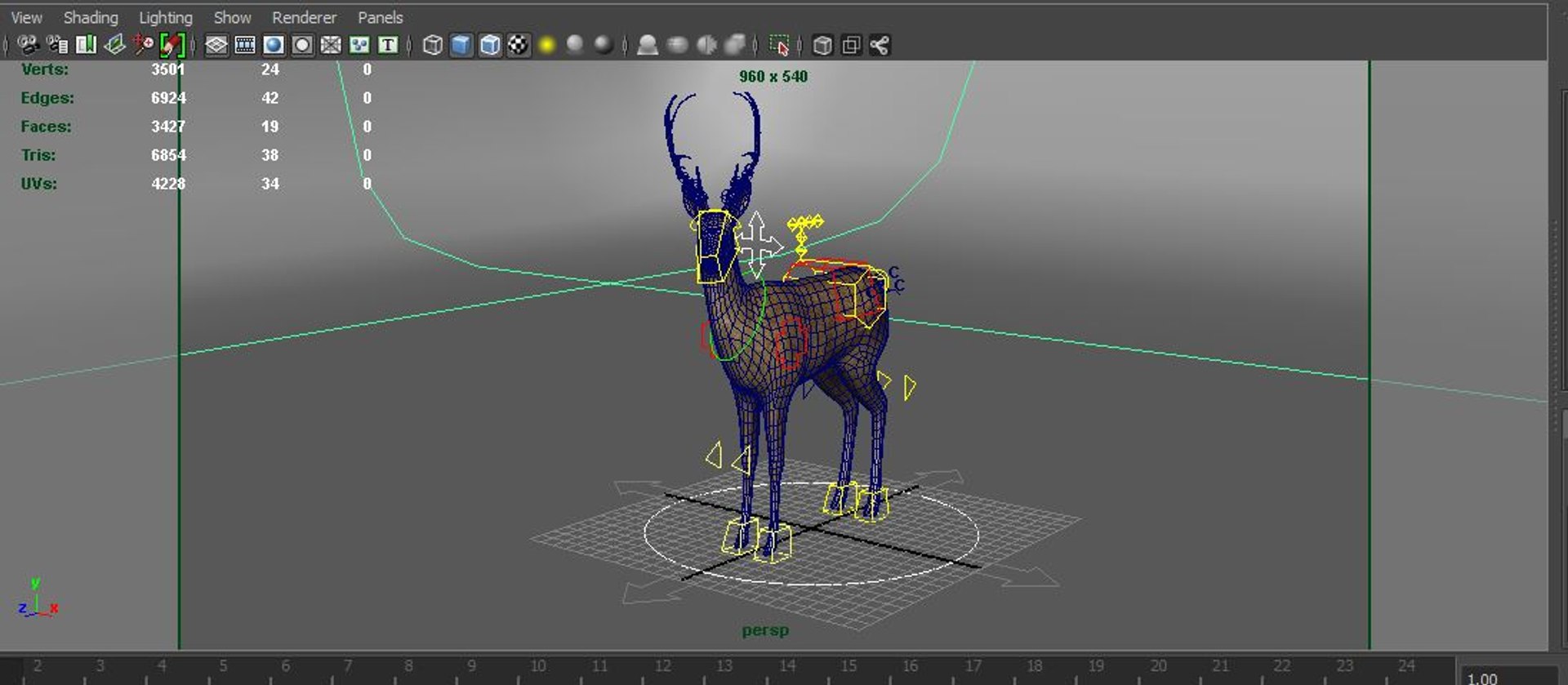The width and height of the screenshot is (1568, 685).
Task: Switch to Wireframe display mode
Action: [x=433, y=45]
